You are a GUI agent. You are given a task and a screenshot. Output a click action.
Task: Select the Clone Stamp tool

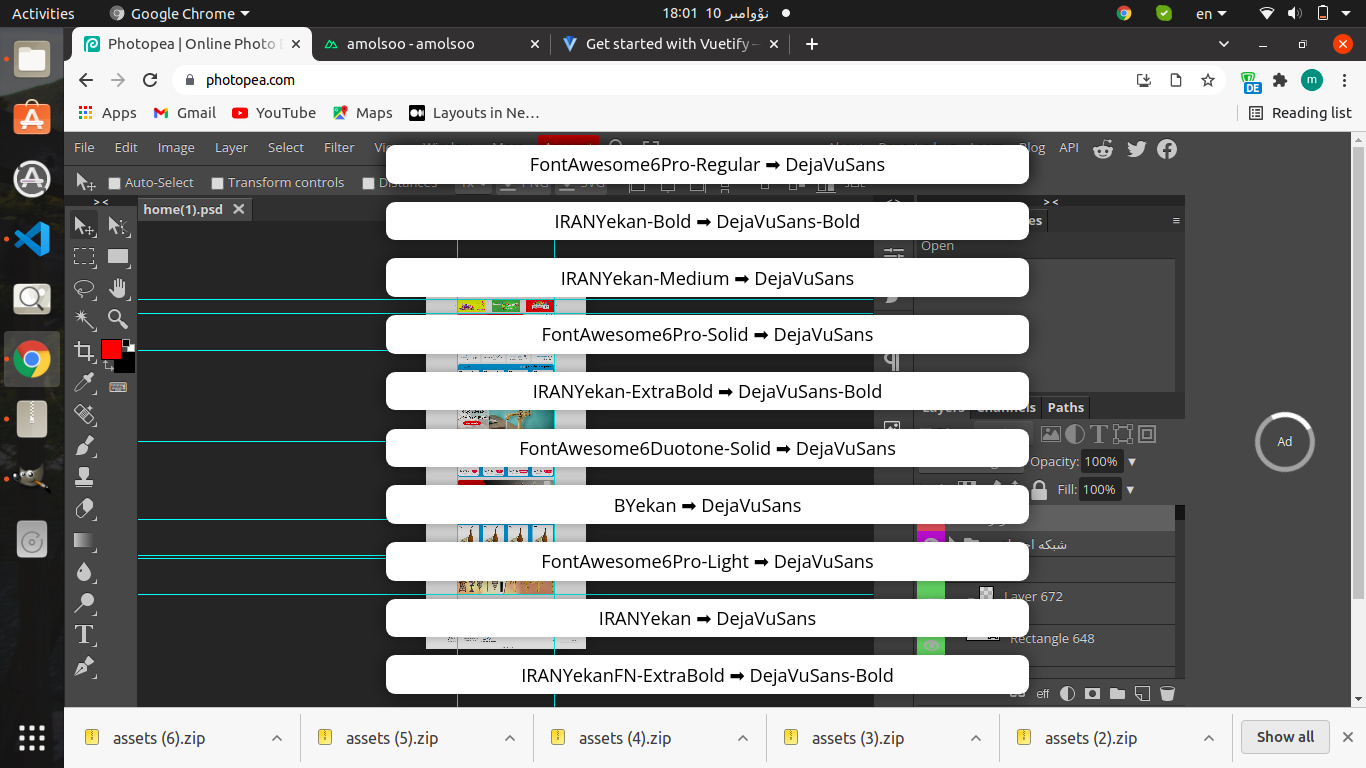[85, 477]
